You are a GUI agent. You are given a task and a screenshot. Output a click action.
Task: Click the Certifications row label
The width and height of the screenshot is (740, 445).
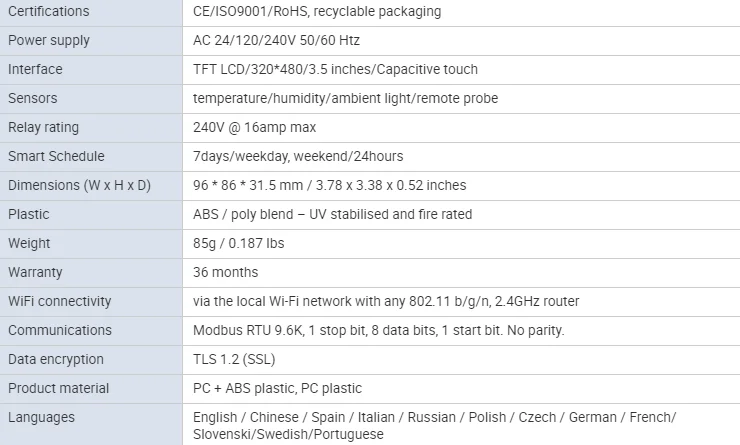(x=48, y=12)
